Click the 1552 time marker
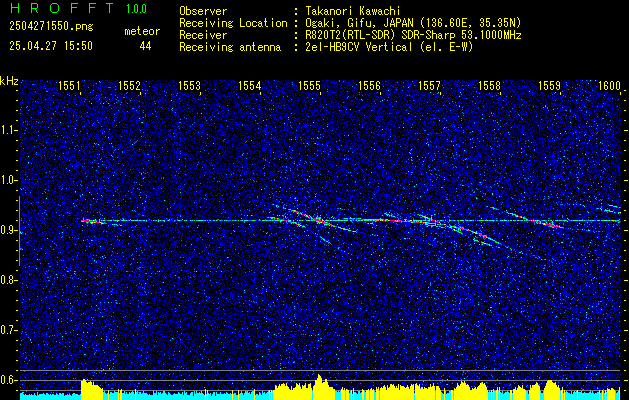The image size is (629, 400). [129, 85]
